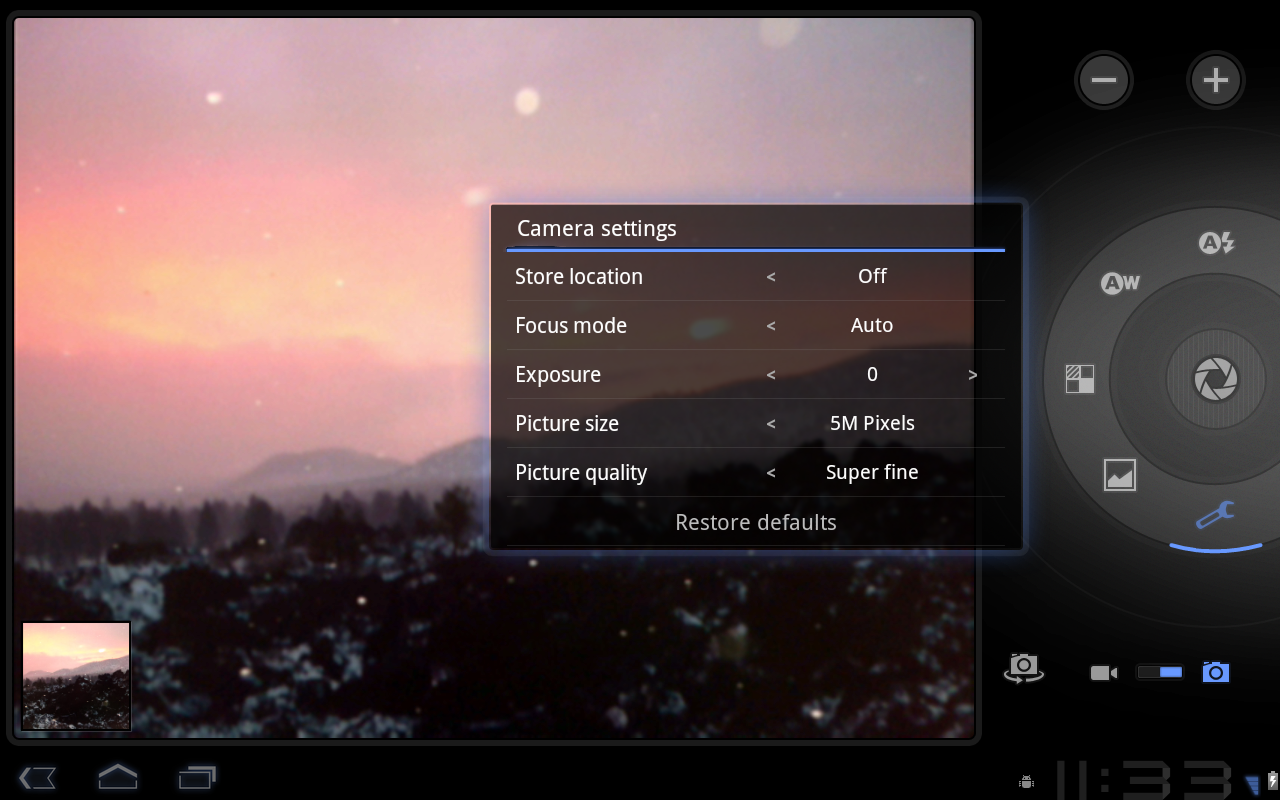Screen dimensions: 1280x800
Task: Zoom in using the plus button
Action: point(1215,79)
